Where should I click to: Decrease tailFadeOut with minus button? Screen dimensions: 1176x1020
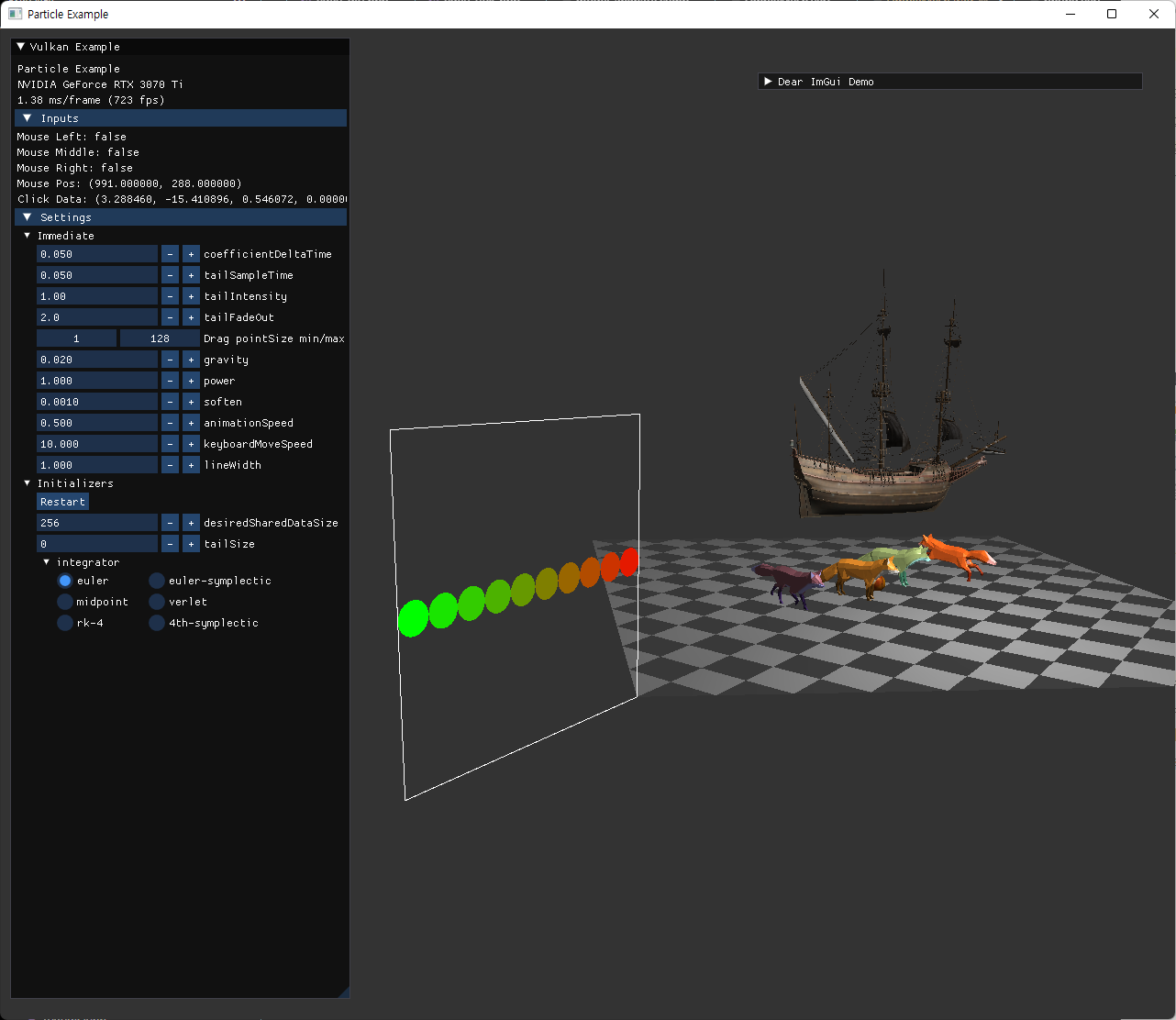(170, 317)
